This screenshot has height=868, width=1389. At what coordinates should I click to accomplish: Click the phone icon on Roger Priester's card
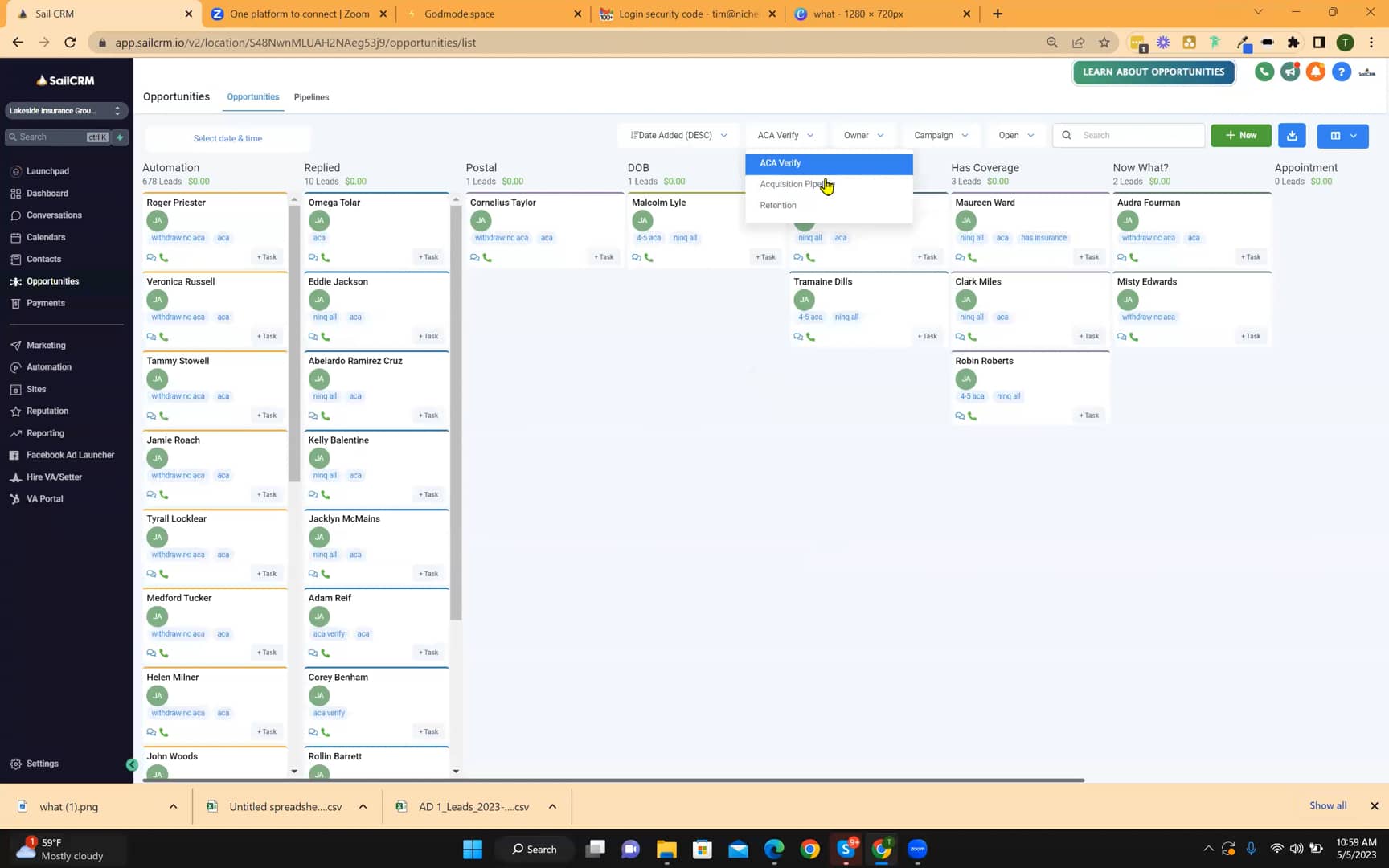point(165,257)
